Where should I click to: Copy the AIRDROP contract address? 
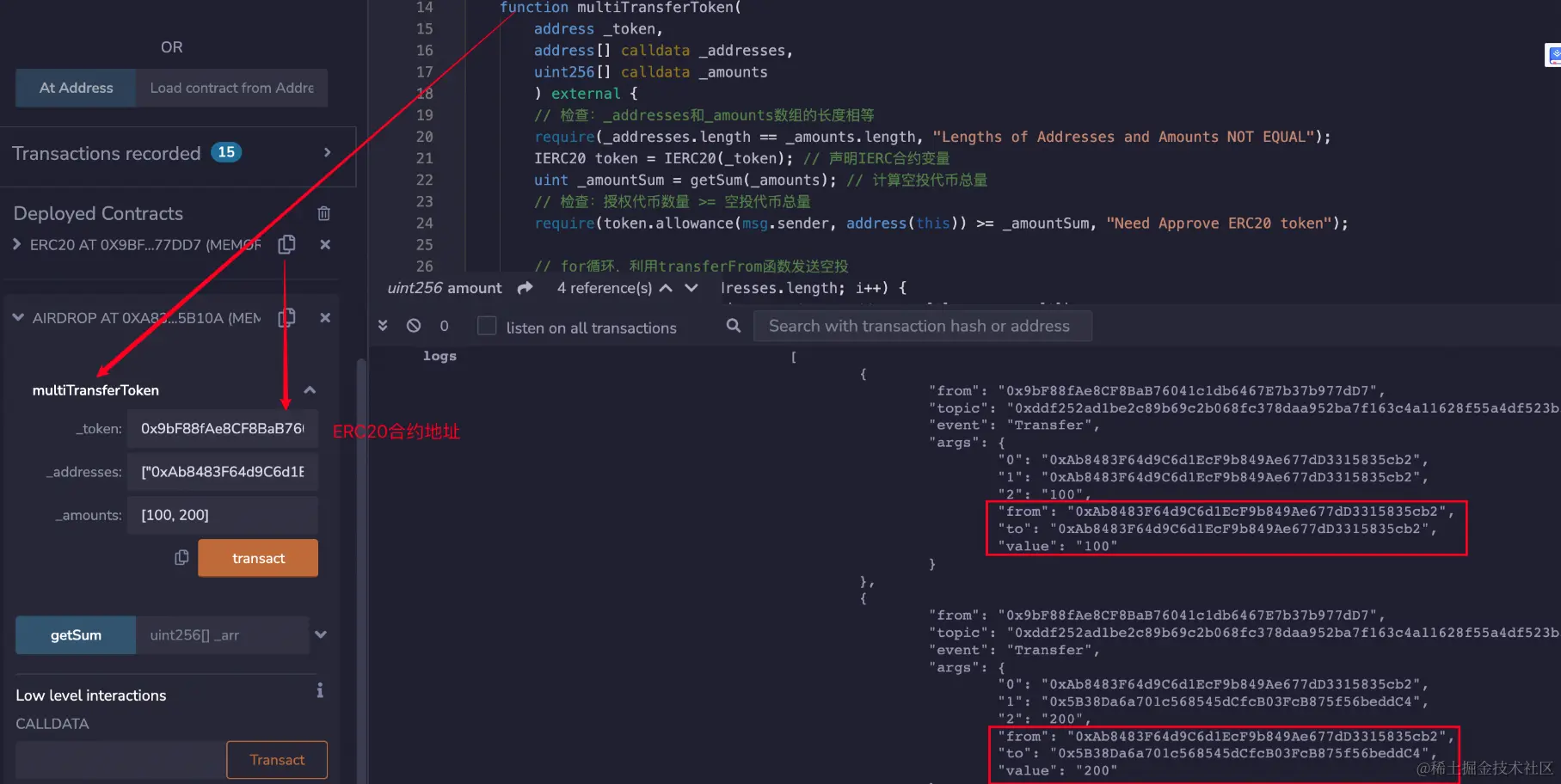[x=286, y=318]
